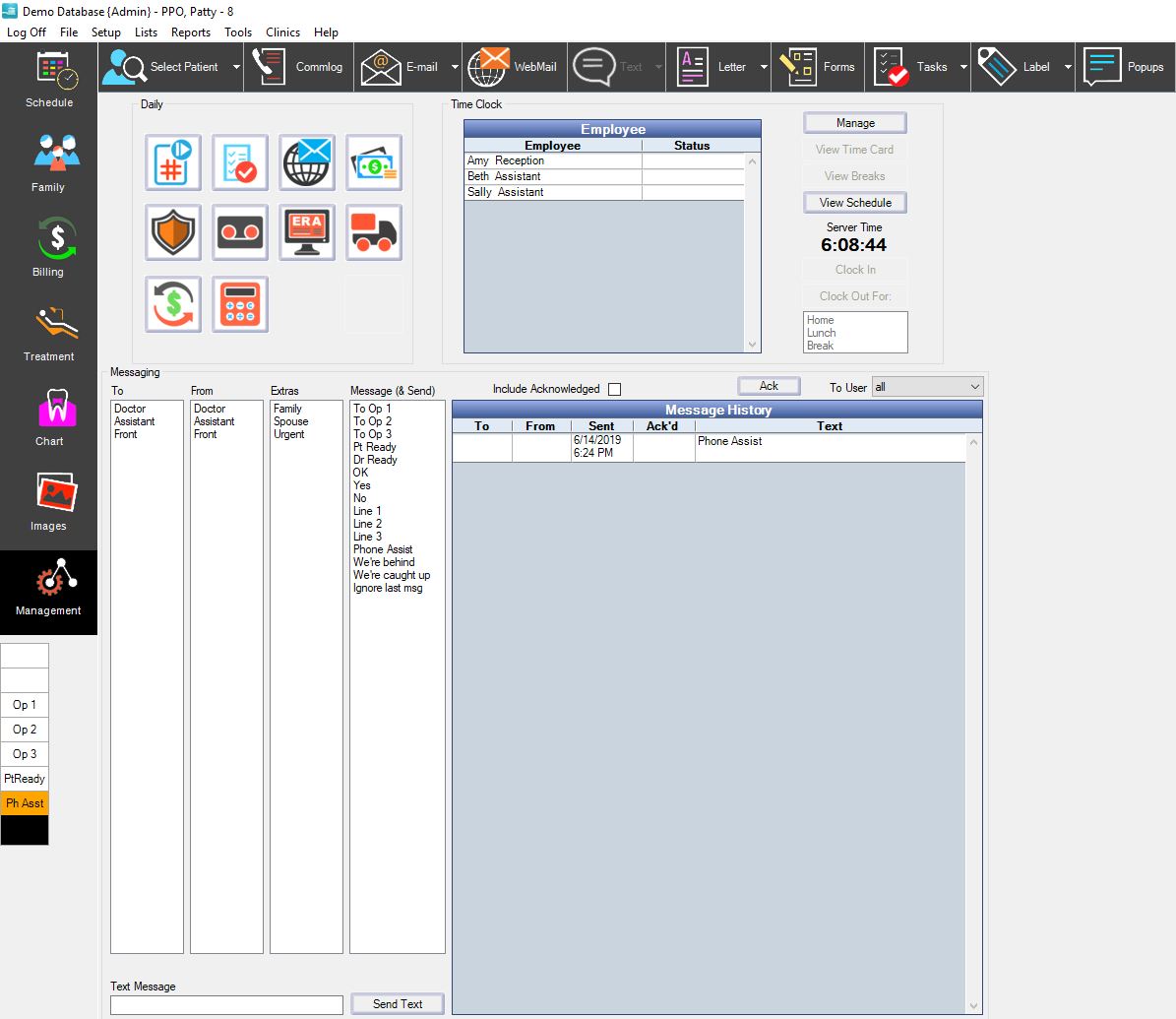Open Popups from the toolbar
This screenshot has width=1176, height=1019.
pyautogui.click(x=1125, y=66)
